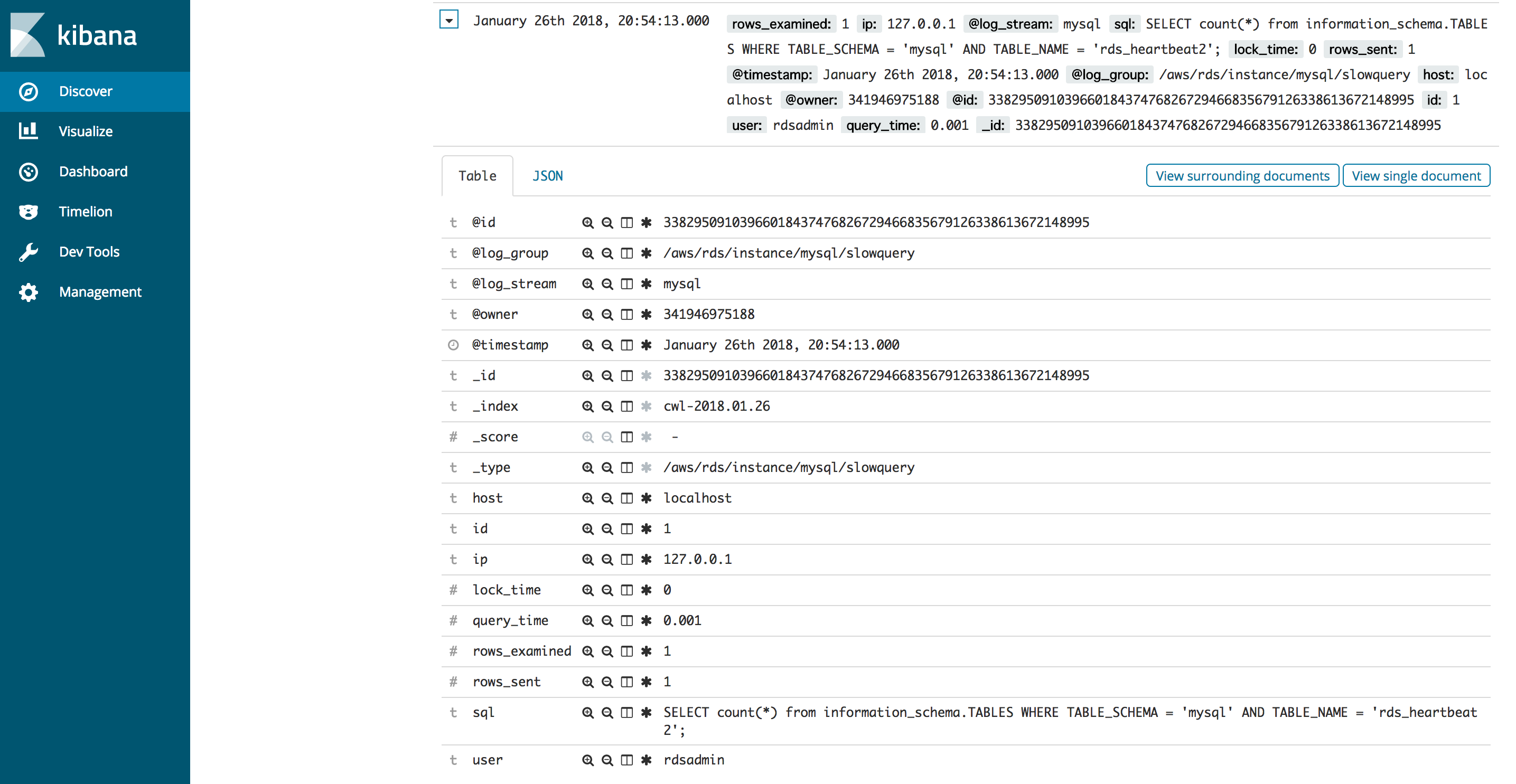This screenshot has height=784, width=1516.
Task: Click the rows_examined field name
Action: pyautogui.click(x=521, y=650)
